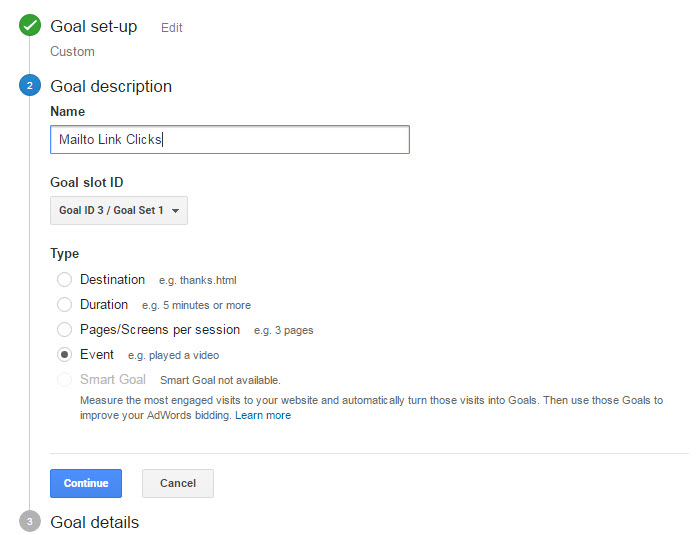Select the Destination goal type

[65, 280]
